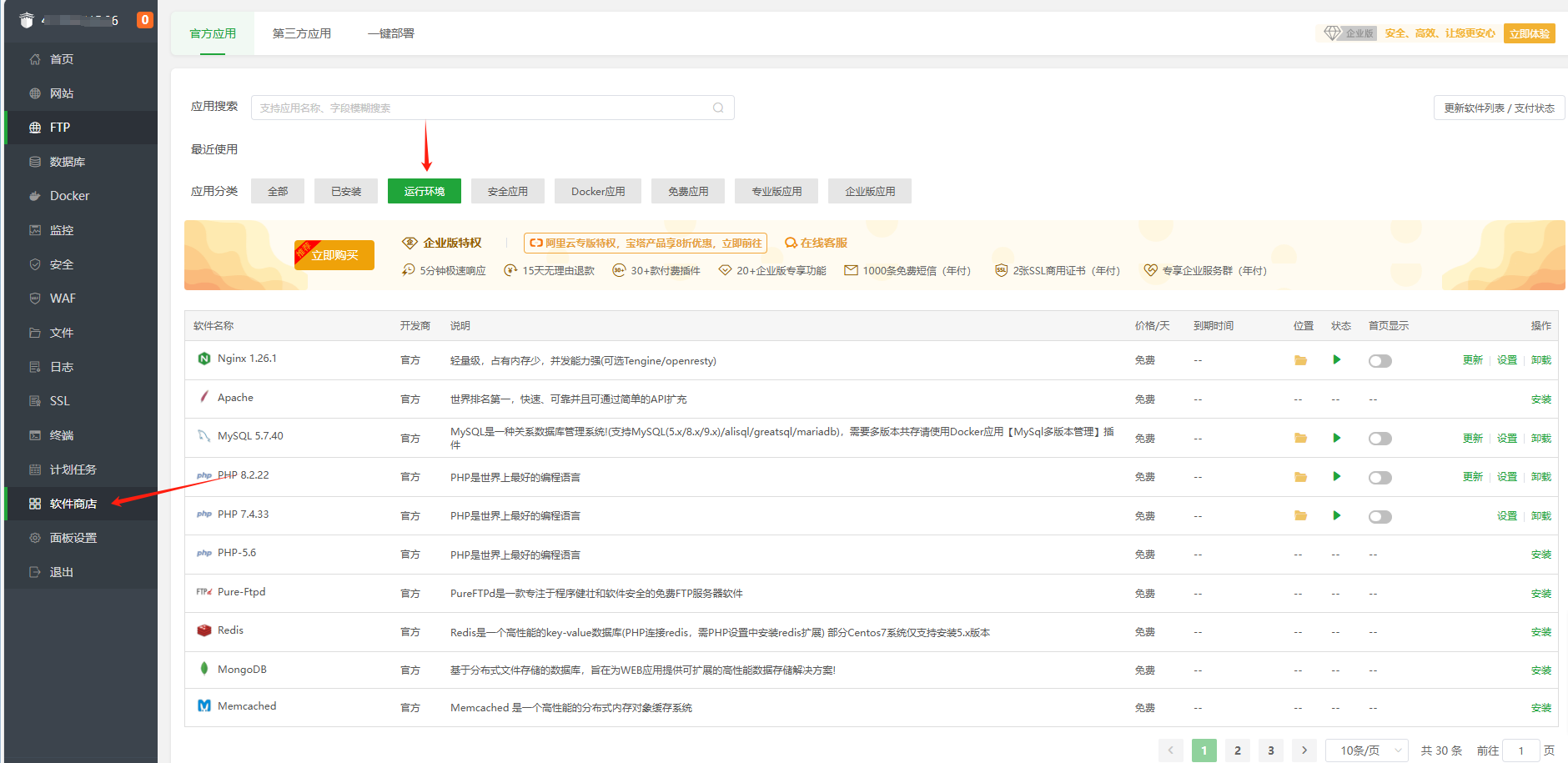1568x763 pixels.
Task: Click 卸载 link for Nginx 1.26.1
Action: [1541, 360]
